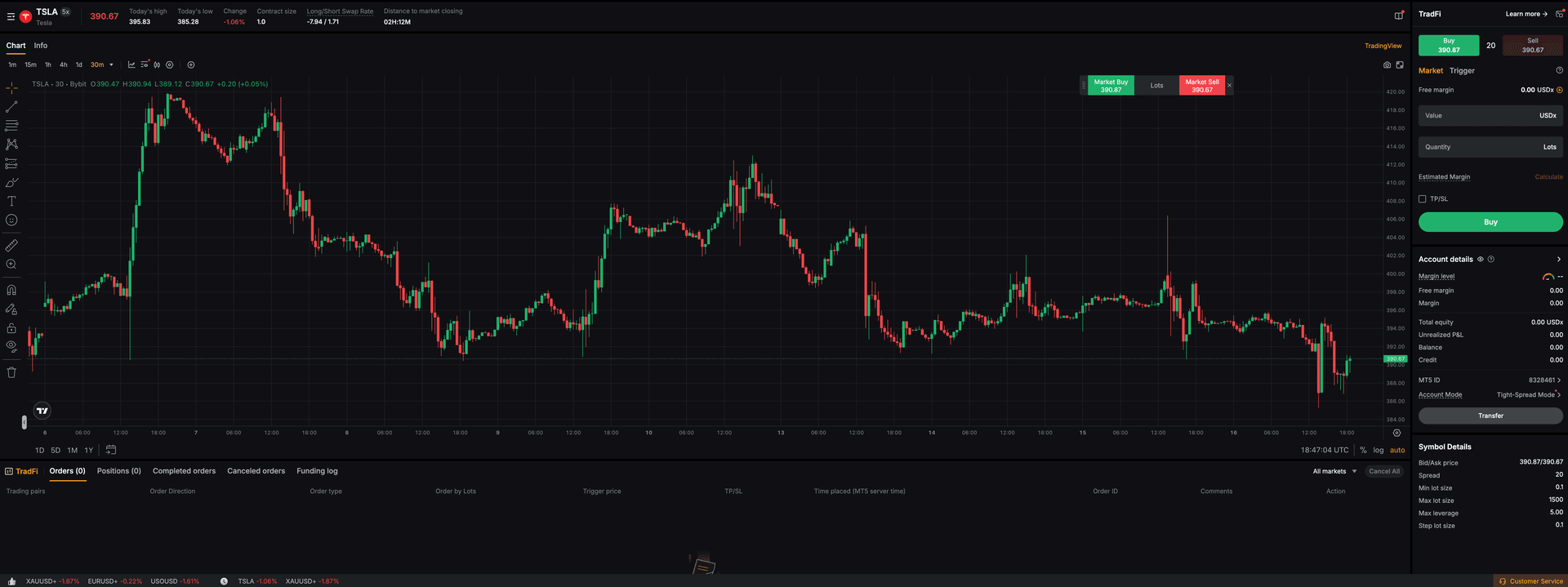The width and height of the screenshot is (1568, 587).
Task: Toggle lock all drawings
Action: coord(11,327)
